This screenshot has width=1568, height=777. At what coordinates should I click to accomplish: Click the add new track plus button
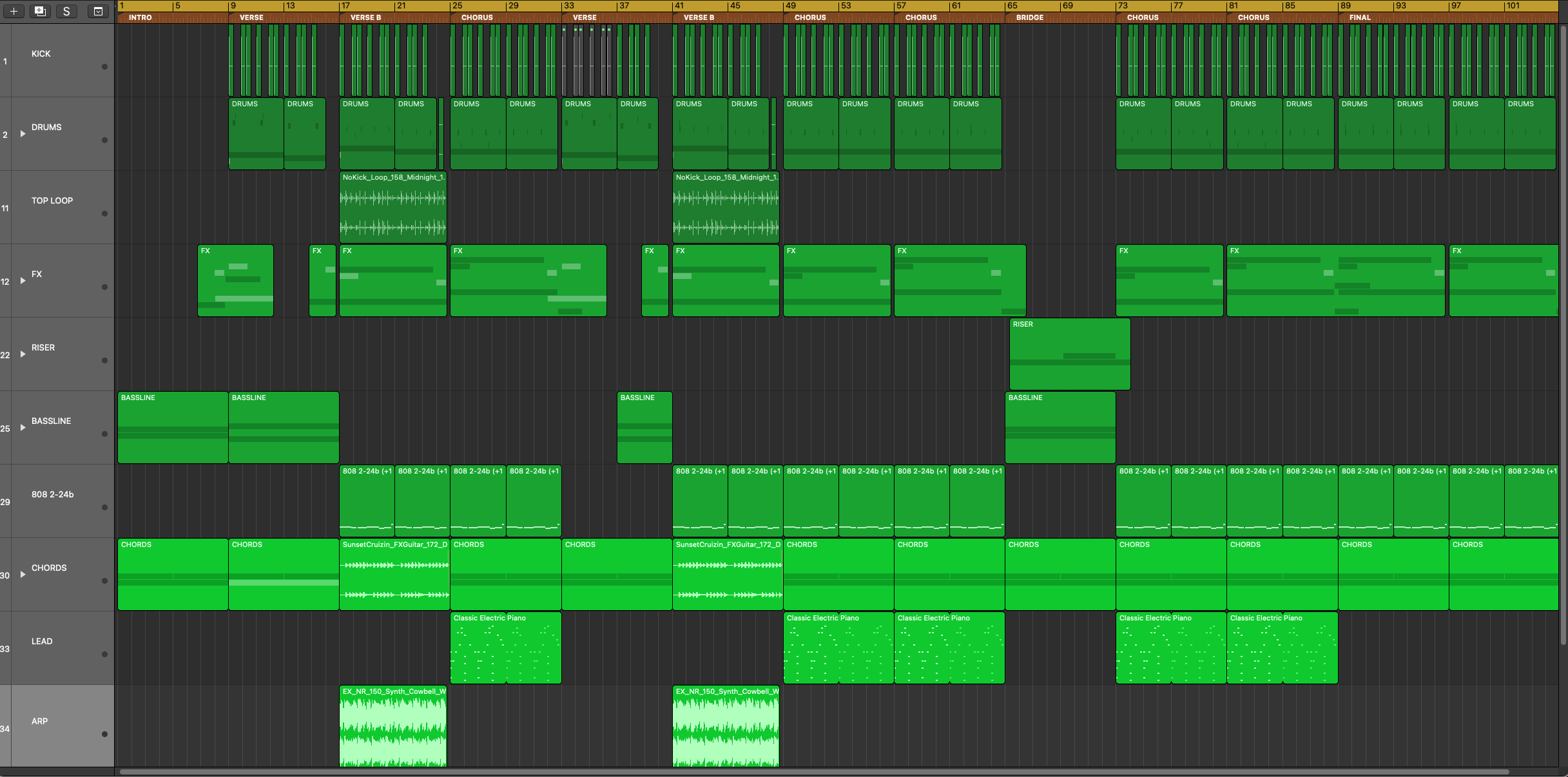click(x=14, y=11)
